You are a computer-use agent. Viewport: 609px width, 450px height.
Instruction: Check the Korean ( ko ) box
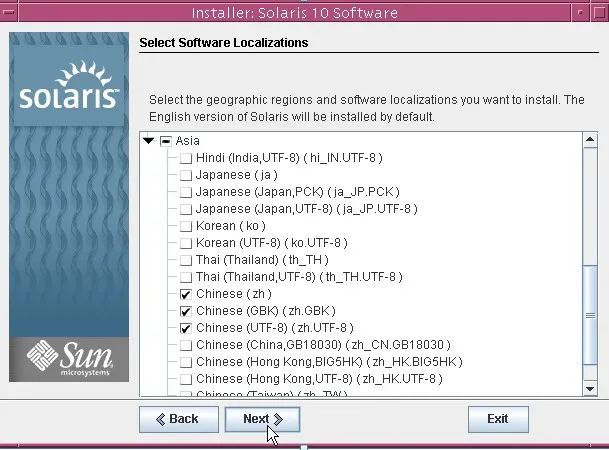tap(186, 226)
